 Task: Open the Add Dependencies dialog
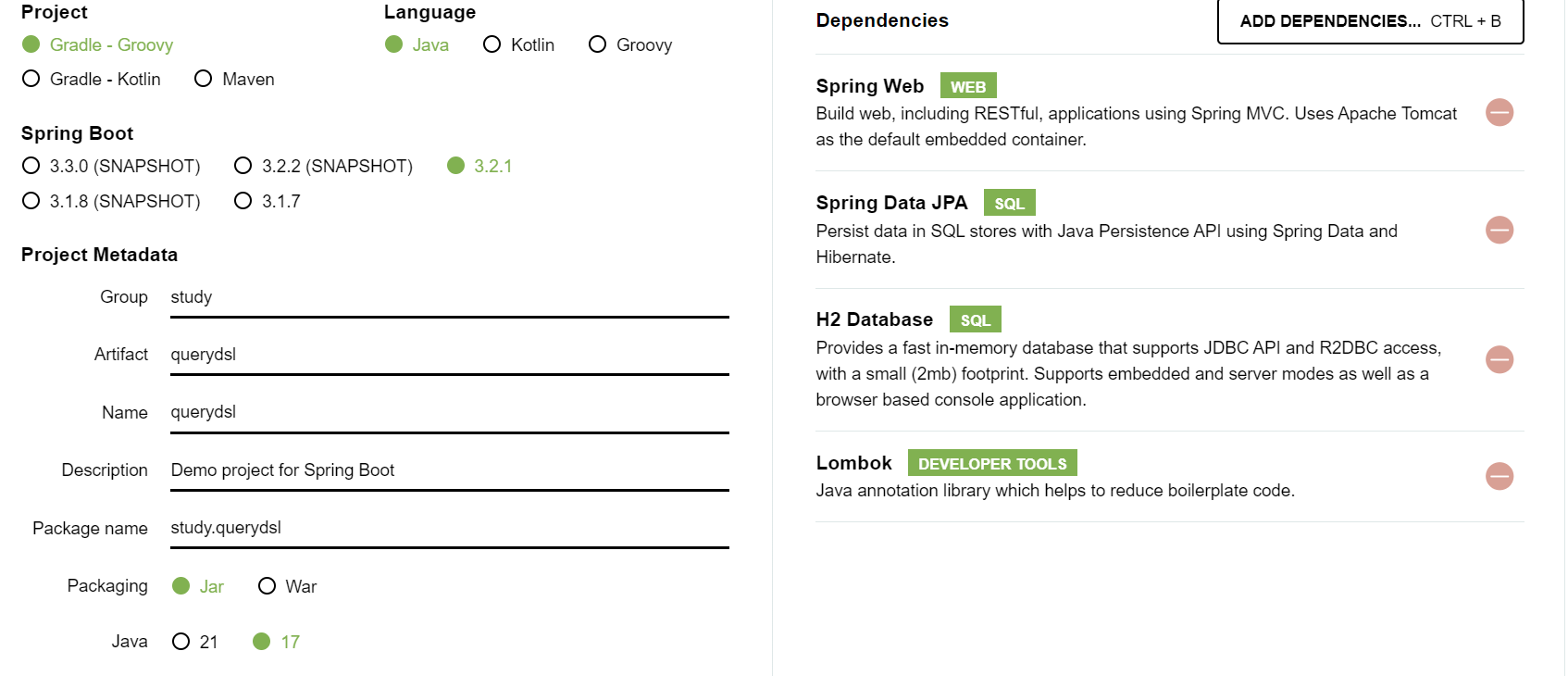click(x=1370, y=20)
